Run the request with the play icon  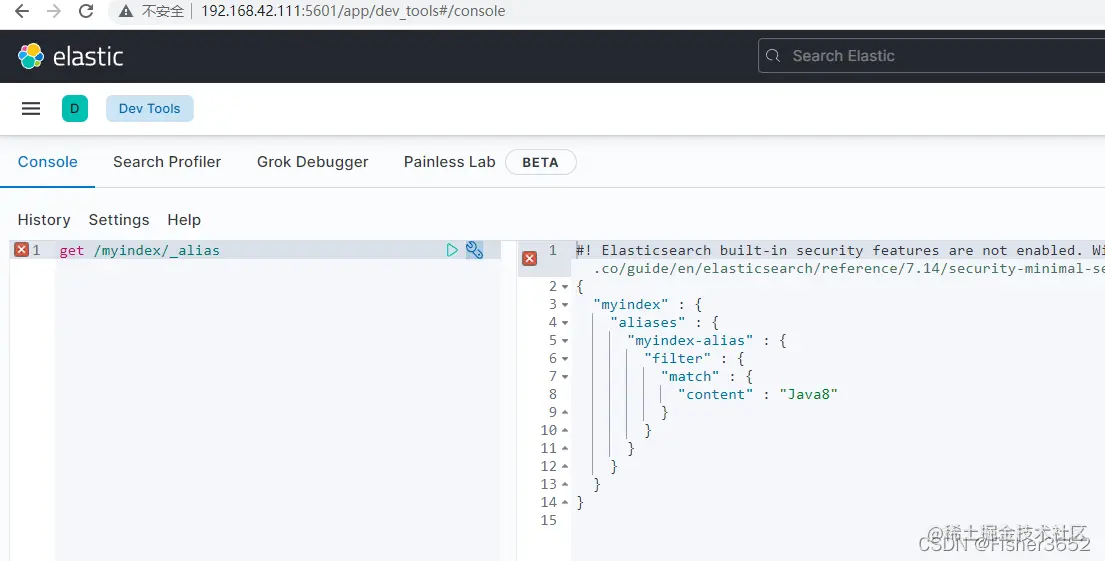(452, 250)
